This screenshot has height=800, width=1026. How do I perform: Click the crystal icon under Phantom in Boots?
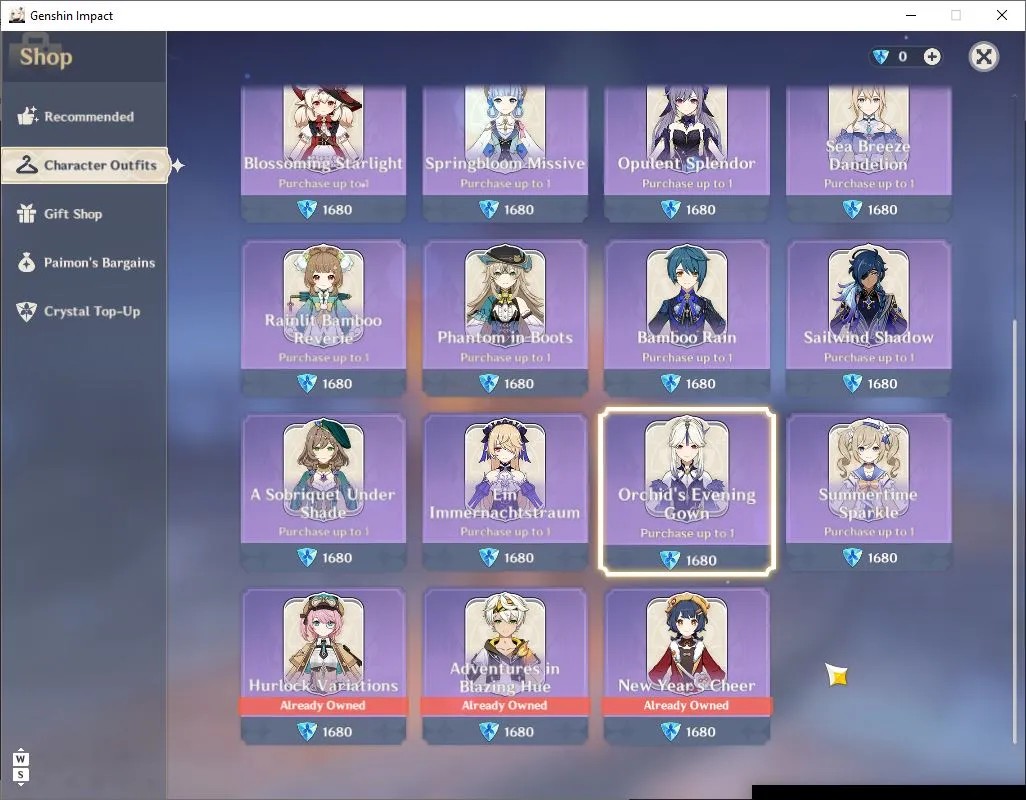tap(489, 383)
